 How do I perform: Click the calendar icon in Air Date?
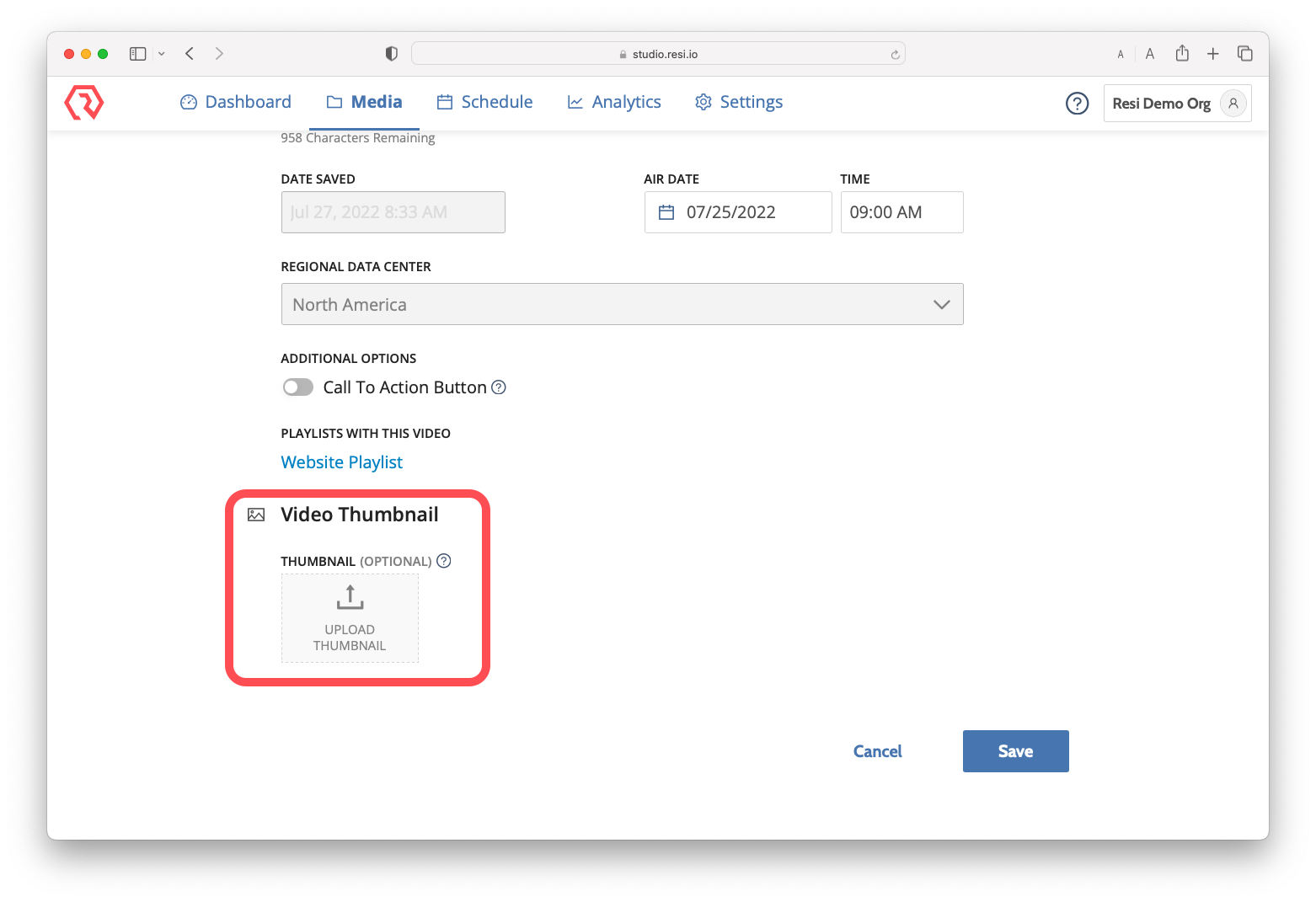point(666,212)
